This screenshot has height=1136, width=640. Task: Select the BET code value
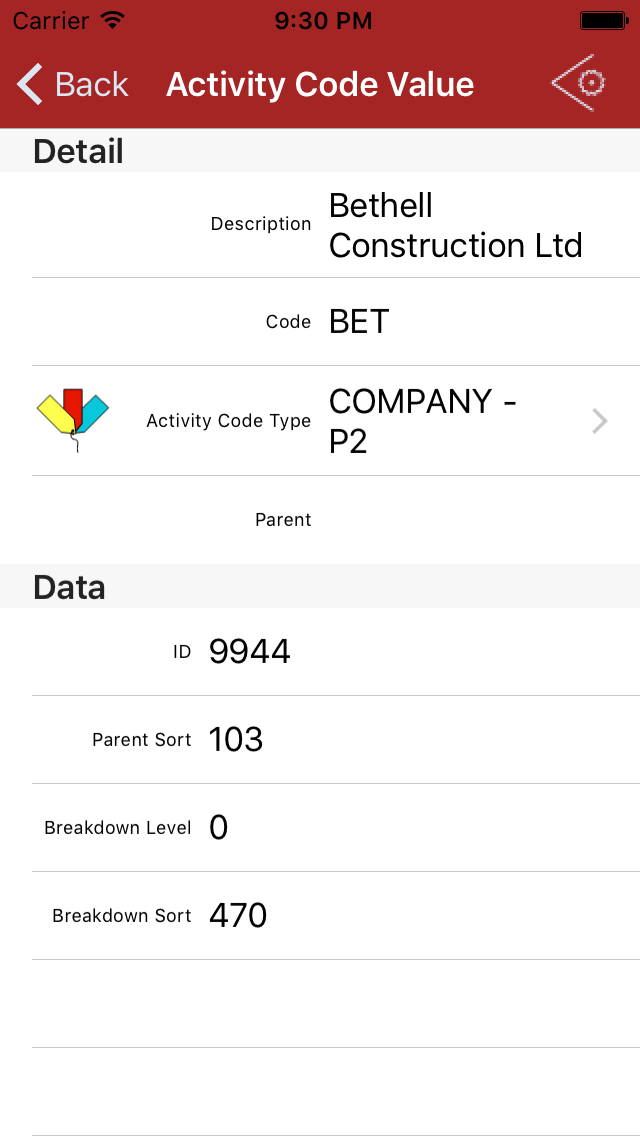[x=359, y=322]
